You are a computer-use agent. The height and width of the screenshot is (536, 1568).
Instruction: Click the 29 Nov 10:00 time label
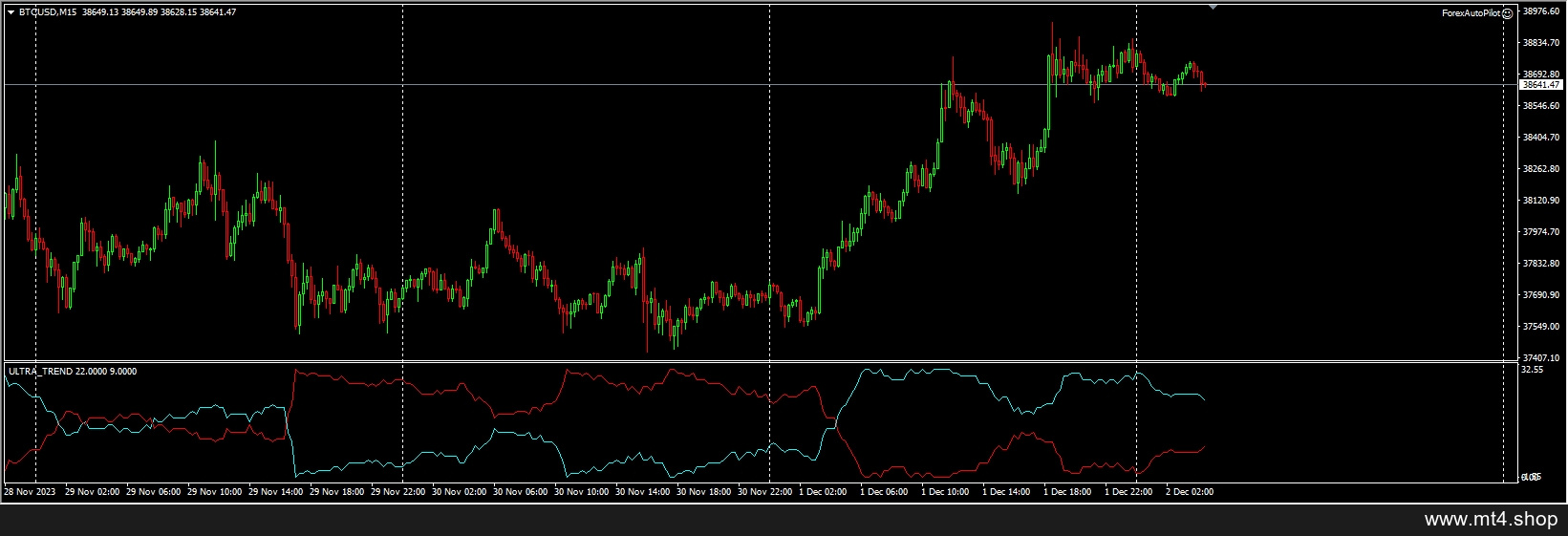[x=214, y=492]
